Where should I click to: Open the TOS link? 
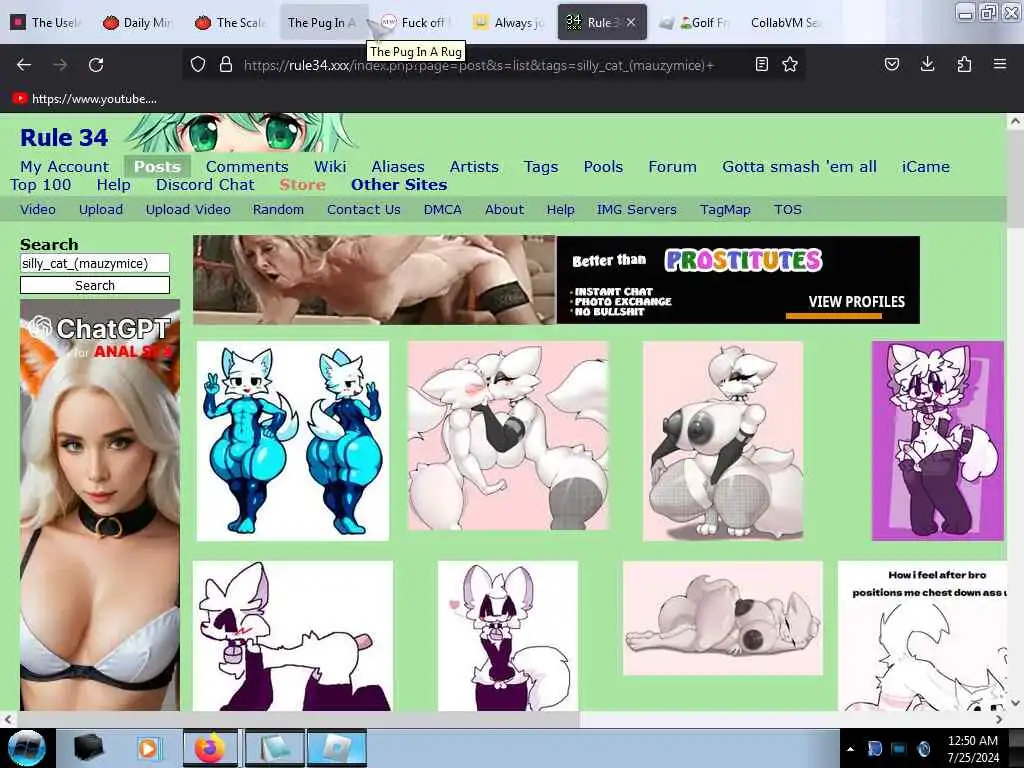coord(788,210)
